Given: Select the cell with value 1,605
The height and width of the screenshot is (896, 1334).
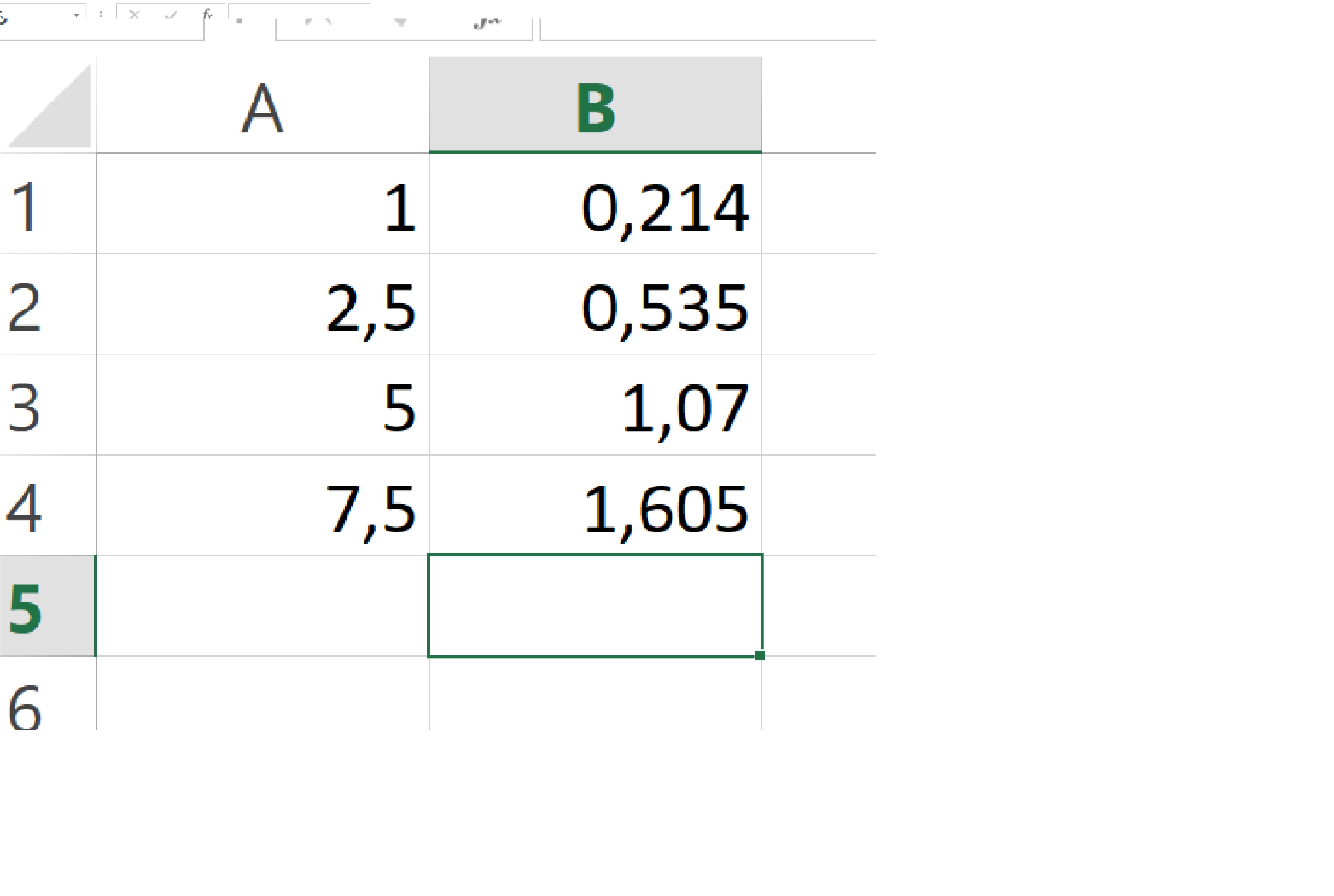Looking at the screenshot, I should [595, 508].
